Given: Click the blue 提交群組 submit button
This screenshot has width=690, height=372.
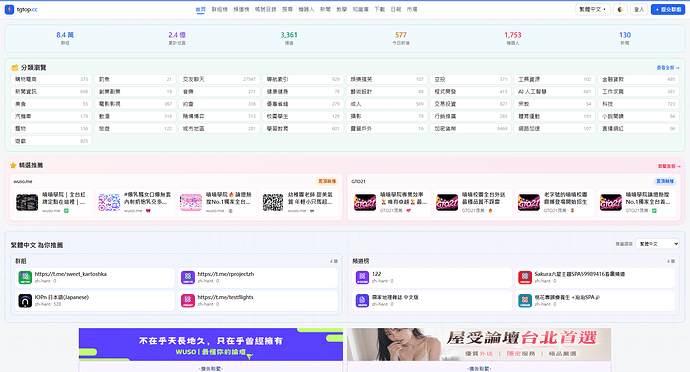Looking at the screenshot, I should pyautogui.click(x=668, y=9).
